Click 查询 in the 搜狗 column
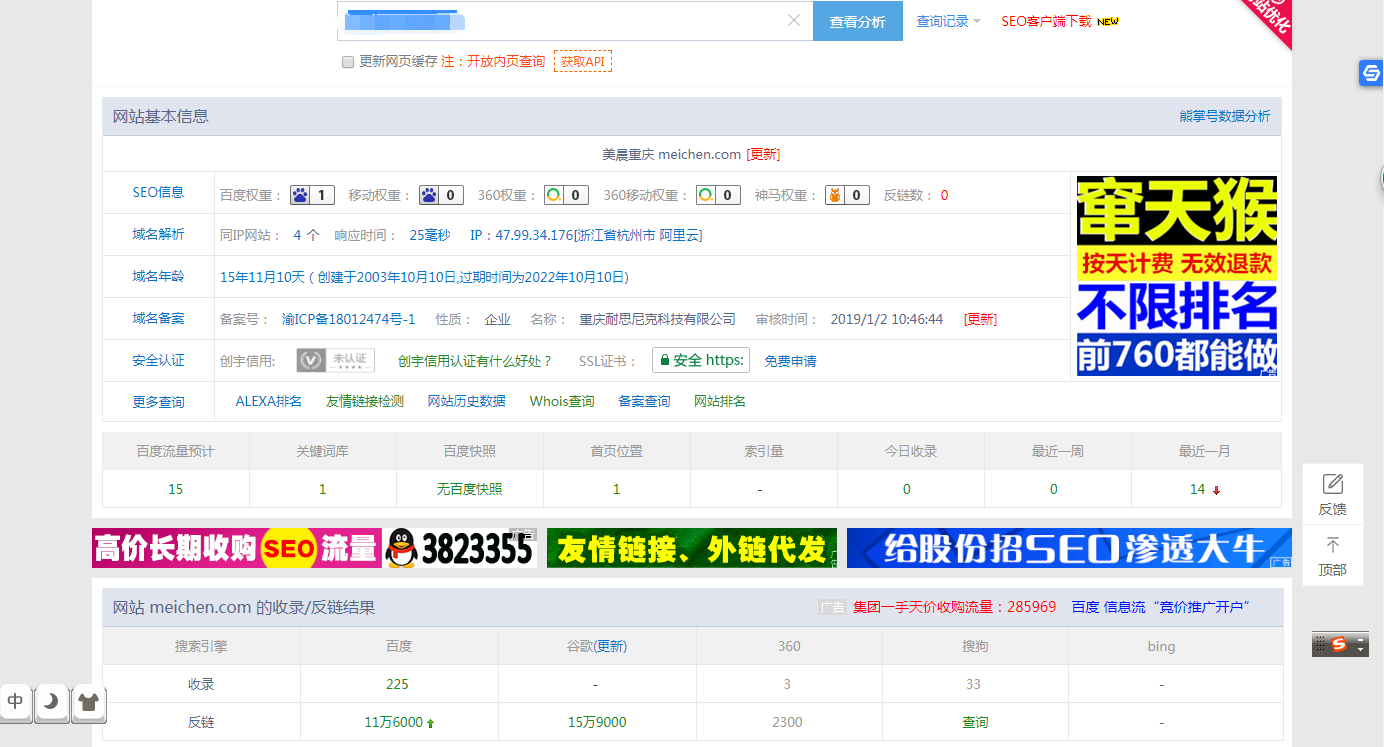1384x747 pixels. pos(975,722)
